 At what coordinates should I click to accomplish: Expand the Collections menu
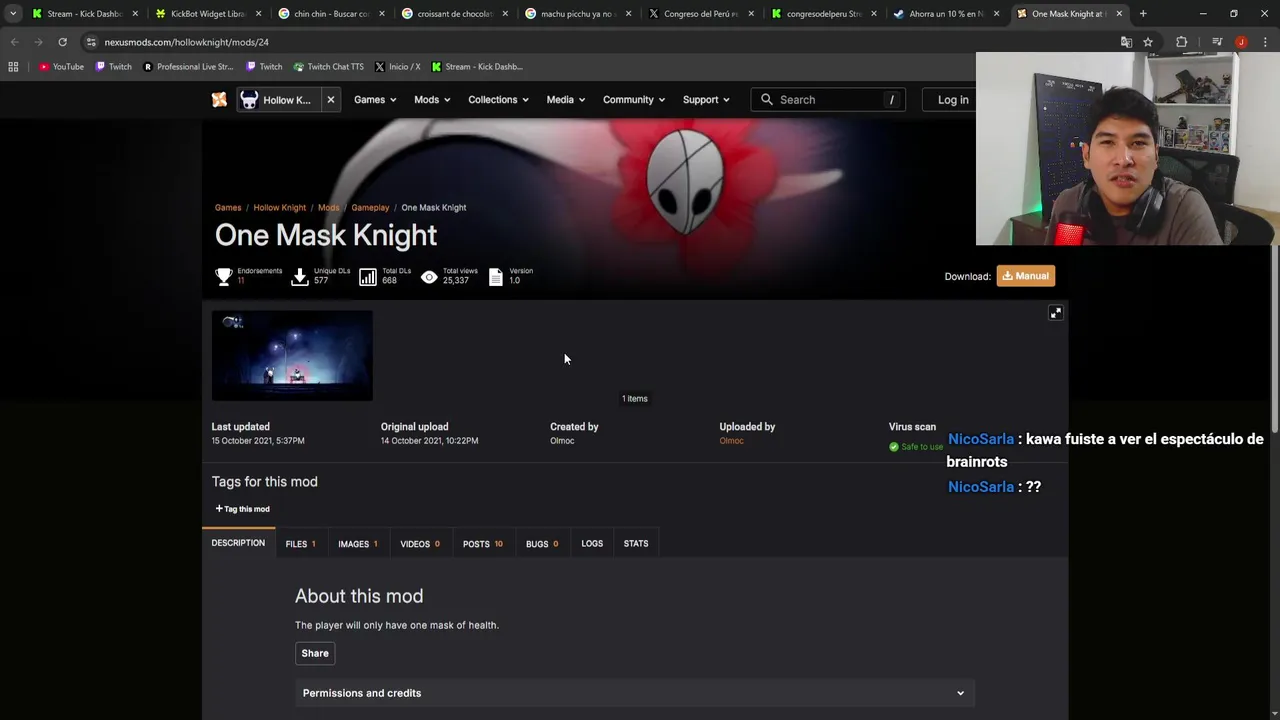[x=498, y=100]
